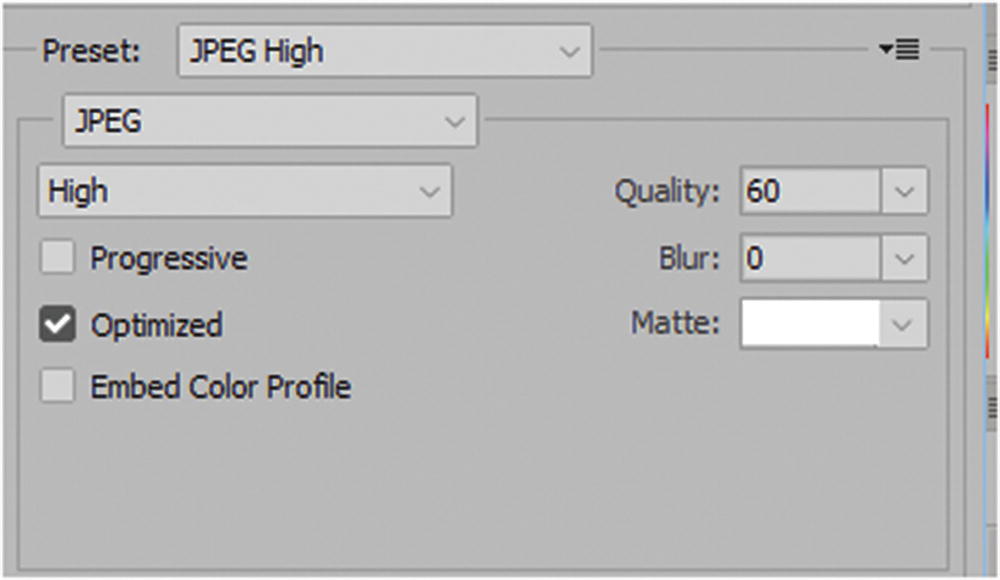This screenshot has width=1000, height=580.
Task: Expand the Blur dropdown arrow
Action: point(904,259)
